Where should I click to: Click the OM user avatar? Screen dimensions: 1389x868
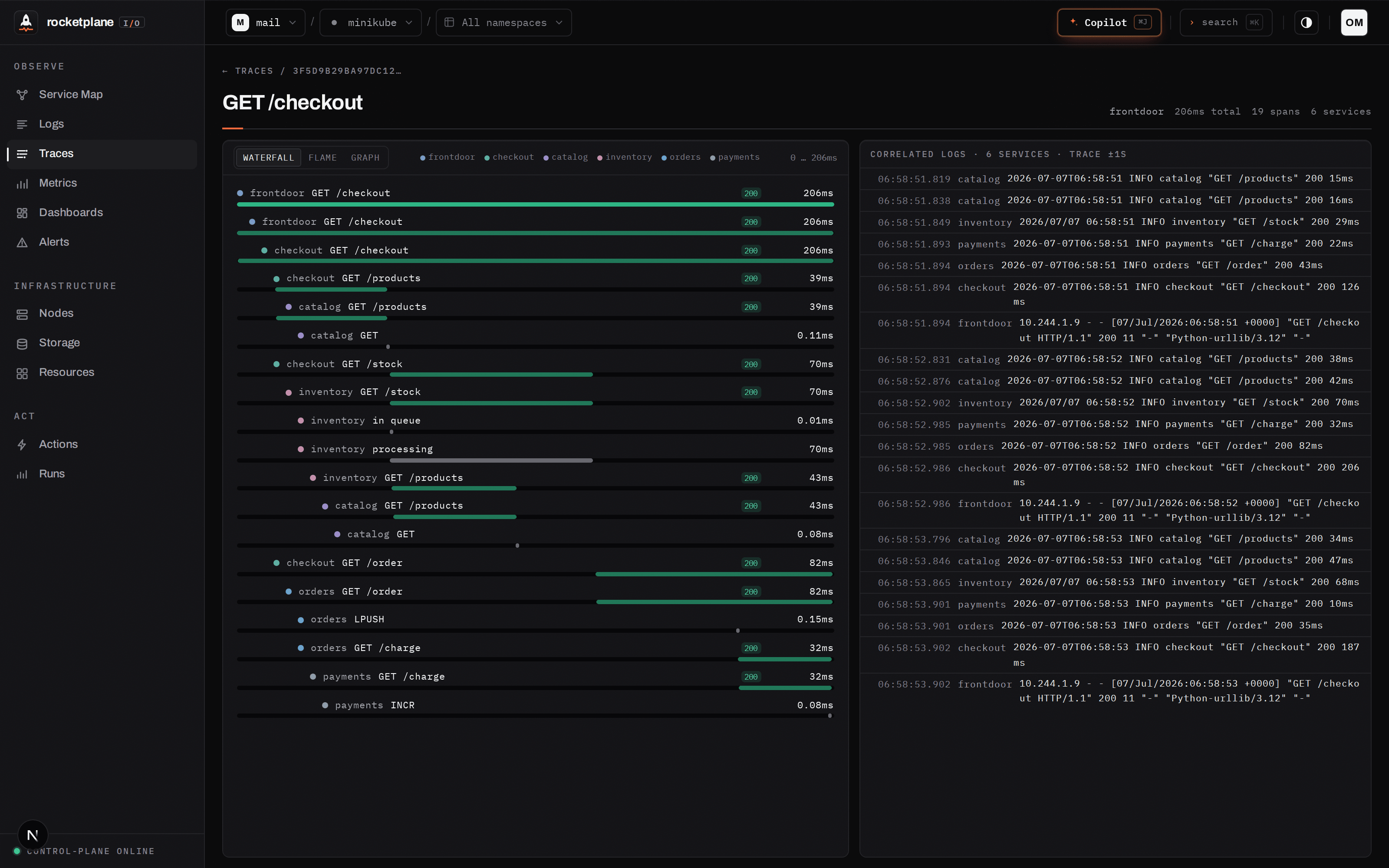point(1354,23)
